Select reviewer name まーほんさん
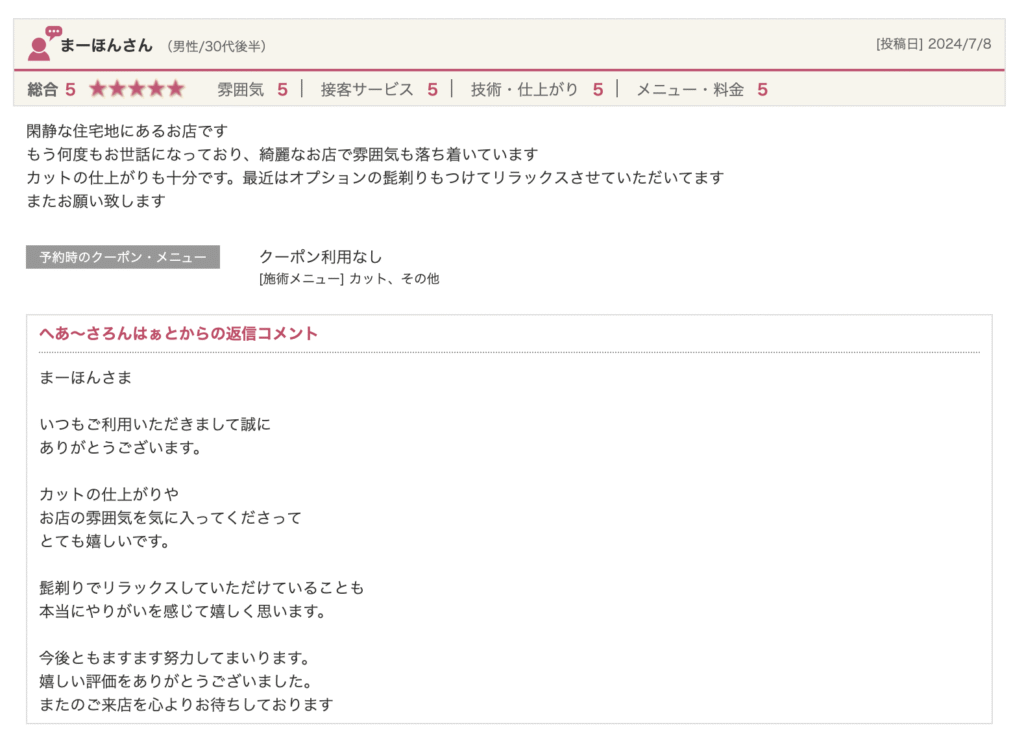The image size is (1024, 745). pyautogui.click(x=106, y=45)
